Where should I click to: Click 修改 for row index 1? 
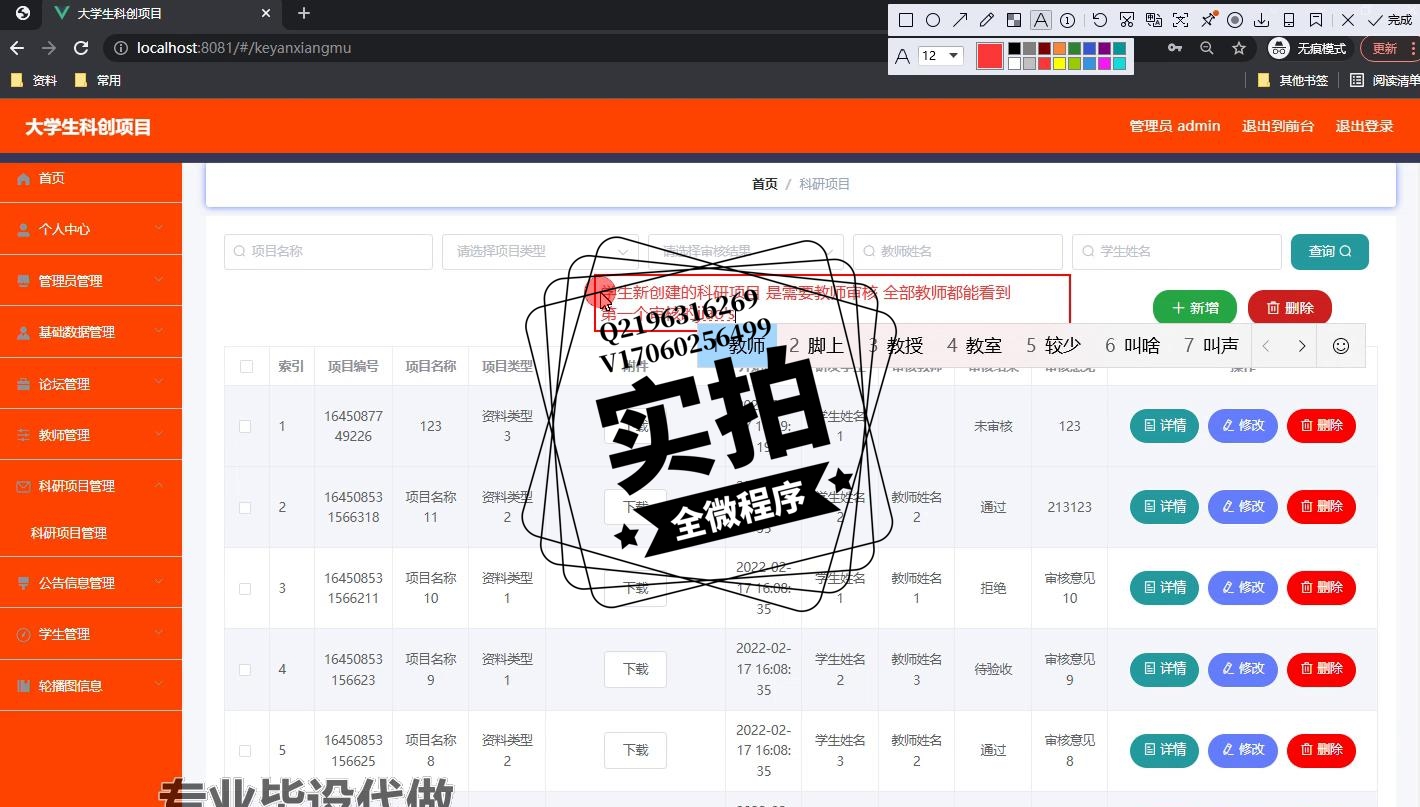(1243, 426)
